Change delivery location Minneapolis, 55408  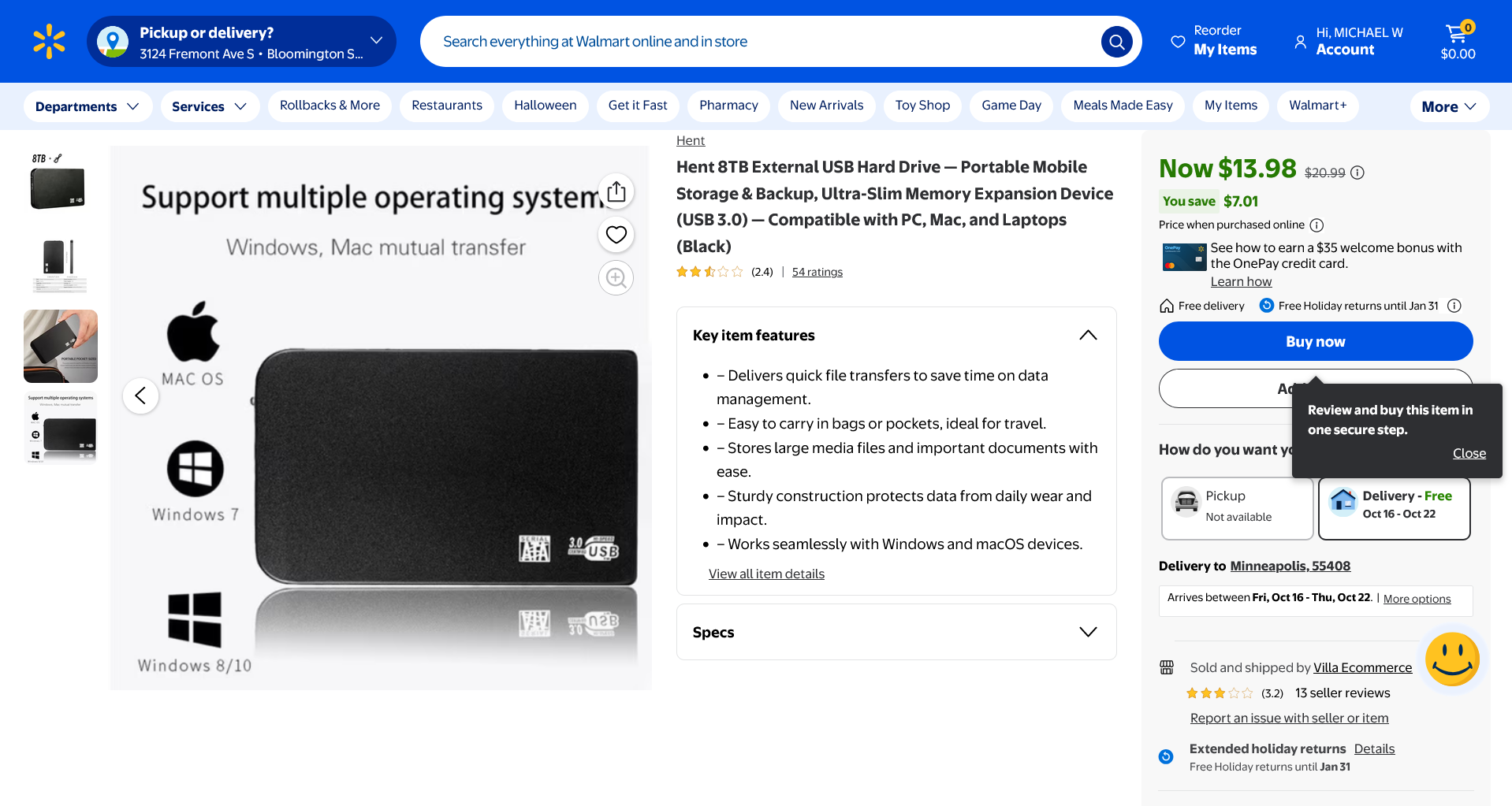pos(1290,566)
